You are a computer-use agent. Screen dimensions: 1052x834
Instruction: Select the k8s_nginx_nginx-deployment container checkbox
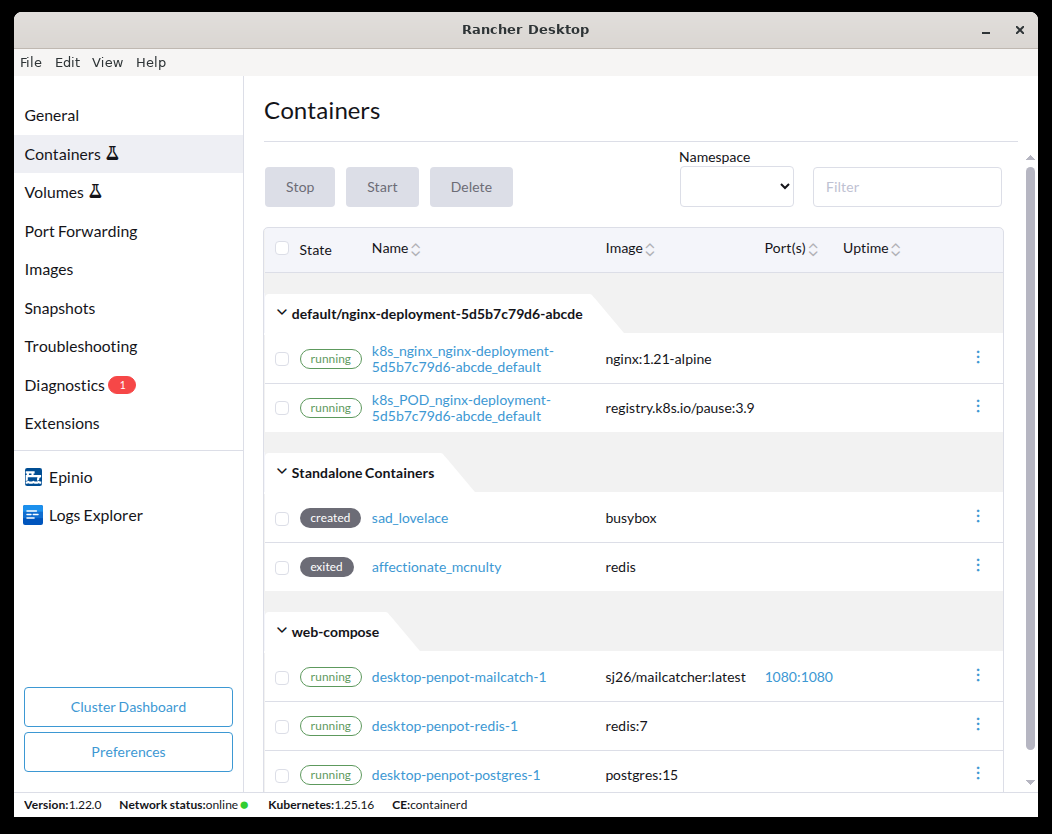[x=282, y=358]
